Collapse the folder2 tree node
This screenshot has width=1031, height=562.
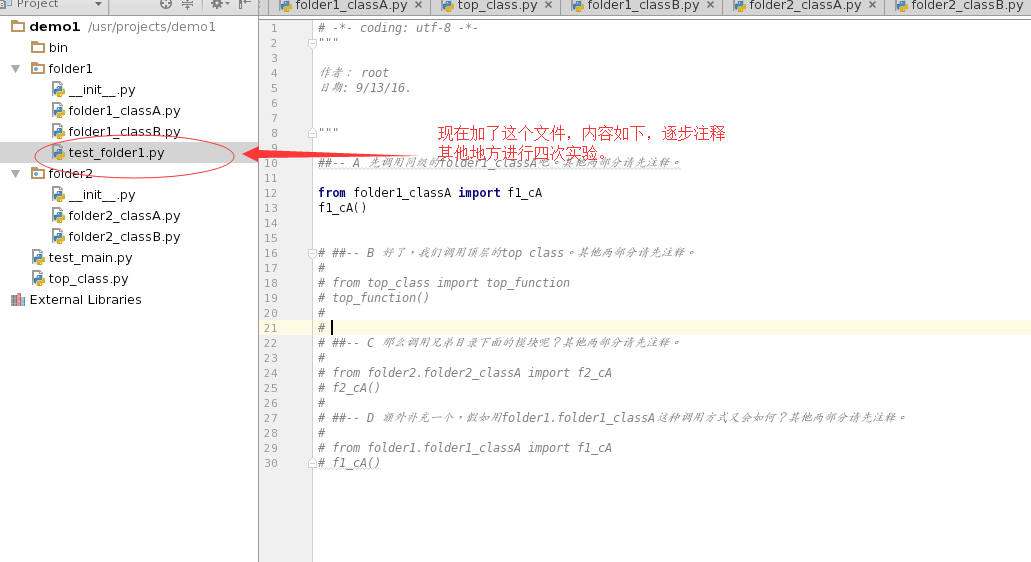pyautogui.click(x=16, y=174)
